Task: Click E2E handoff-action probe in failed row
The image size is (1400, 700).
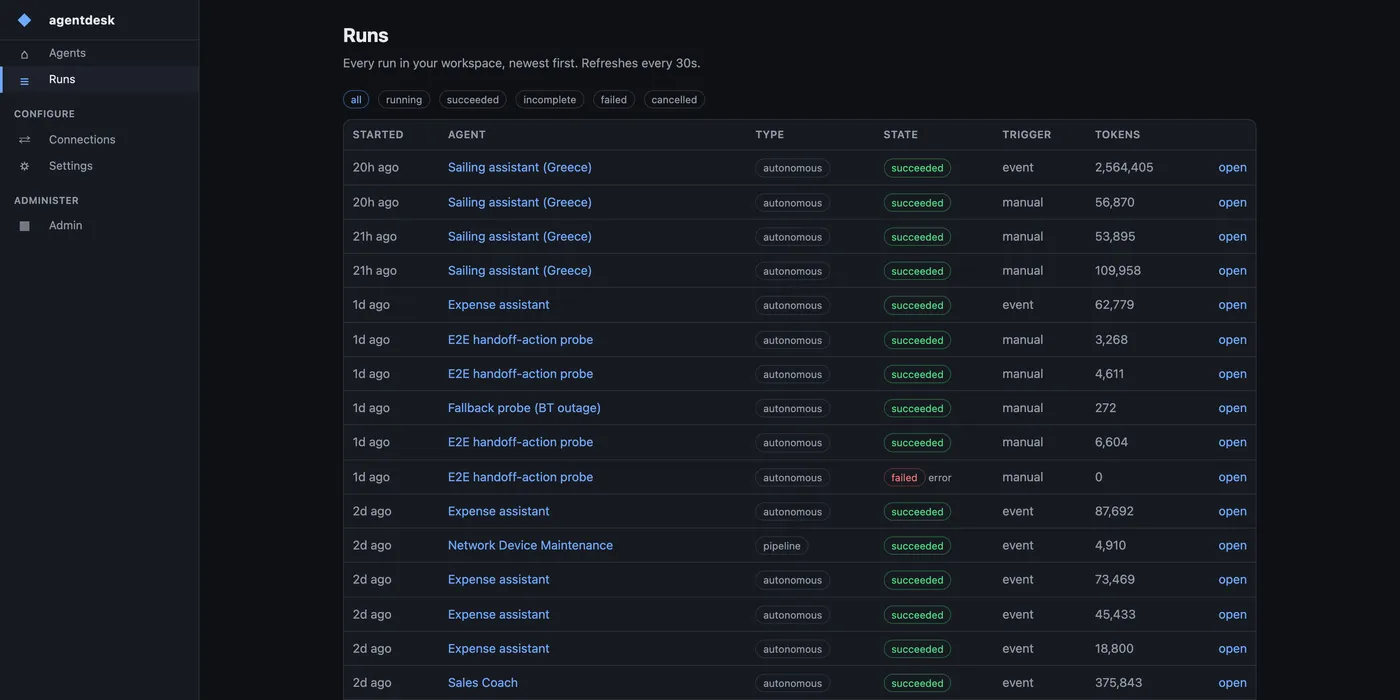Action: [x=520, y=477]
